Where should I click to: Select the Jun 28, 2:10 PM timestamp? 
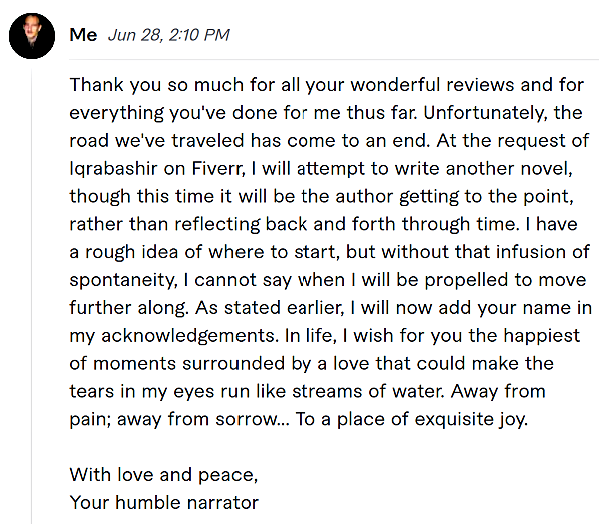pyautogui.click(x=168, y=35)
